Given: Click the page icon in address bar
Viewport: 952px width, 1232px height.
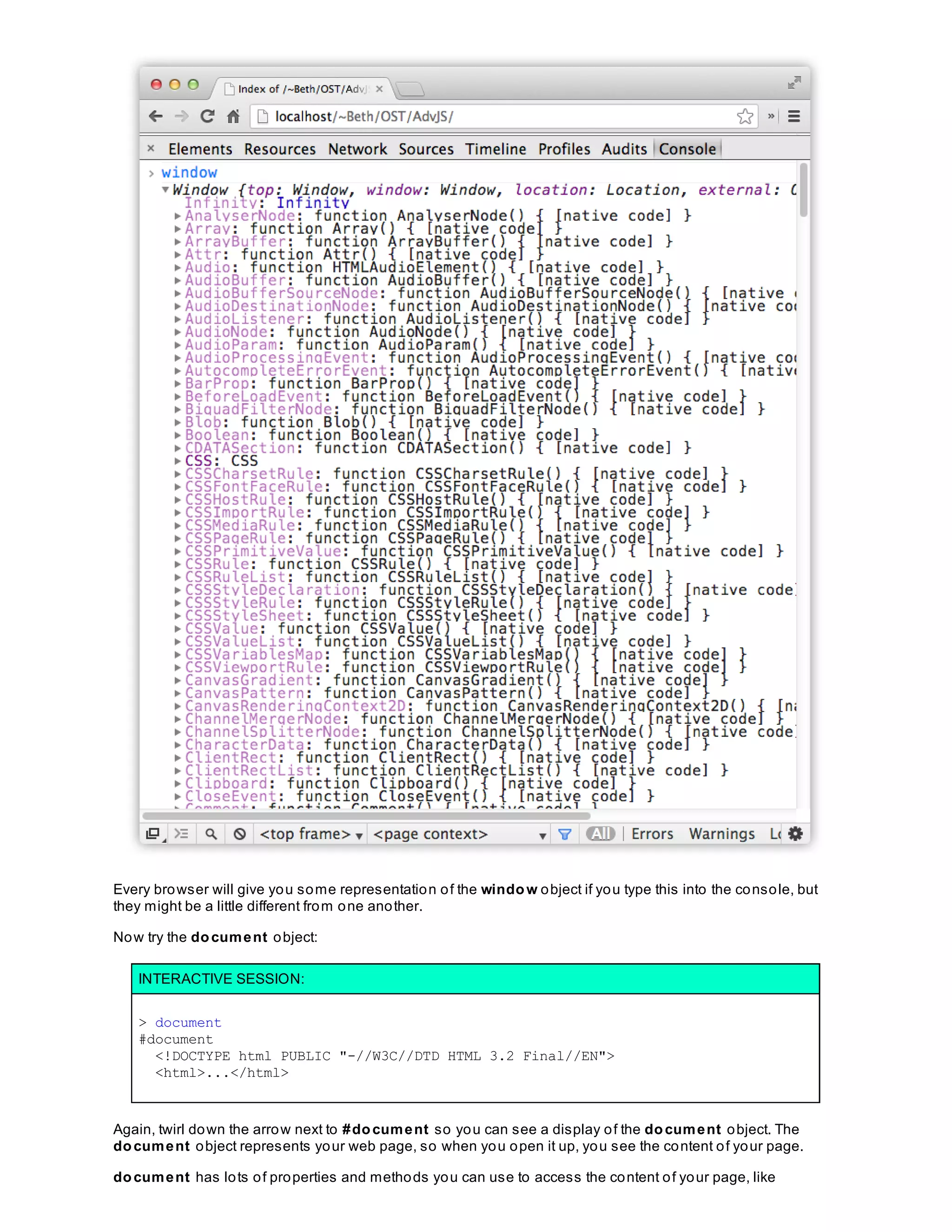Looking at the screenshot, I should point(262,116).
